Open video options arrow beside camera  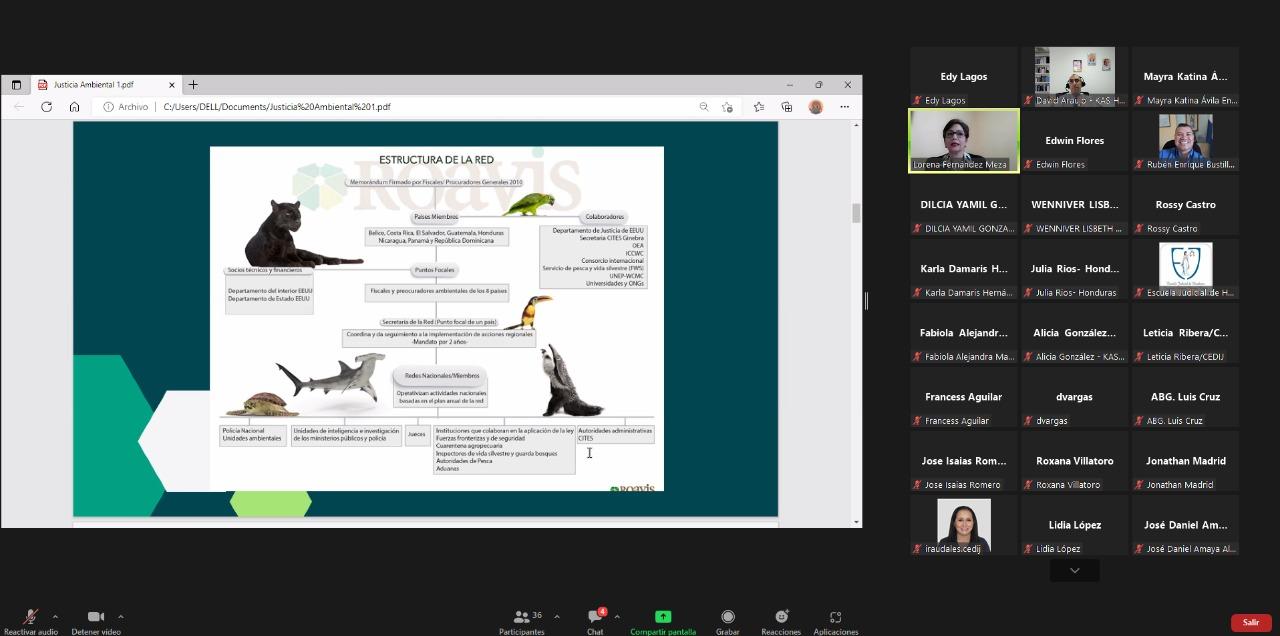(x=121, y=616)
